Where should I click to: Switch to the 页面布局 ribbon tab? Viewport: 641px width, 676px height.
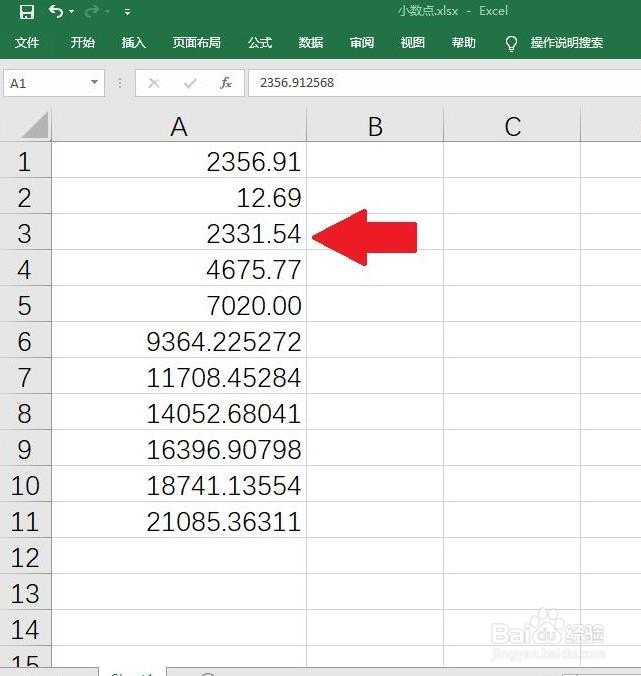click(197, 42)
